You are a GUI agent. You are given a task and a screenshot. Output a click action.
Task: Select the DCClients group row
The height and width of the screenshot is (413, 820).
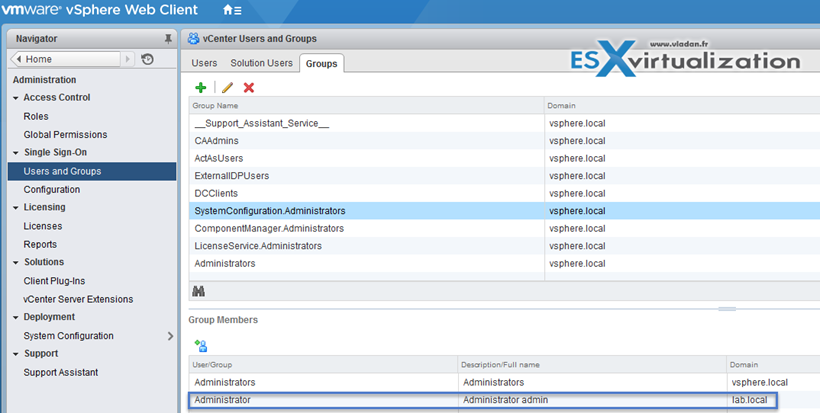[505, 193]
